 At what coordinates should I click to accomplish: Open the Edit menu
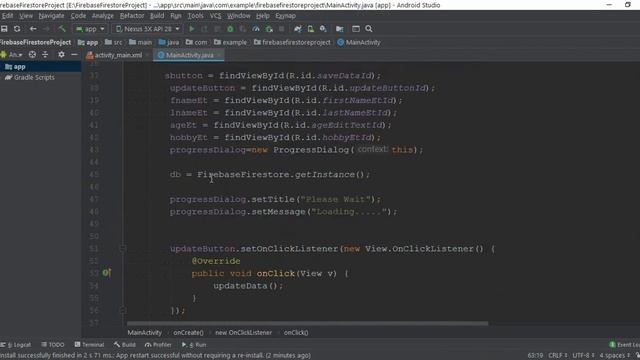click(7, 16)
